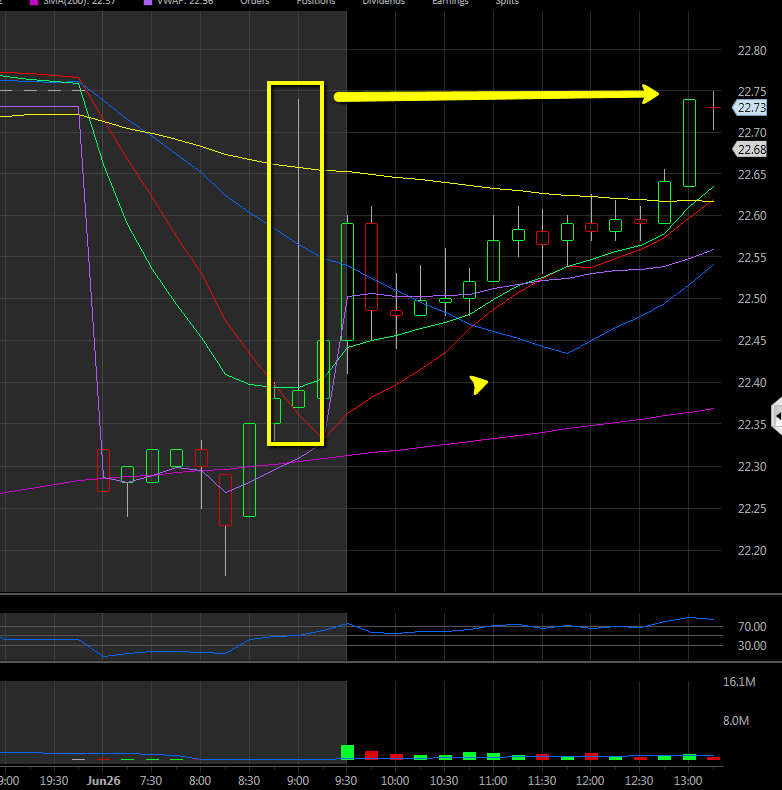Screen dimensions: 782x790
Task: Click the tall white candle at 13:00
Action: tap(689, 143)
